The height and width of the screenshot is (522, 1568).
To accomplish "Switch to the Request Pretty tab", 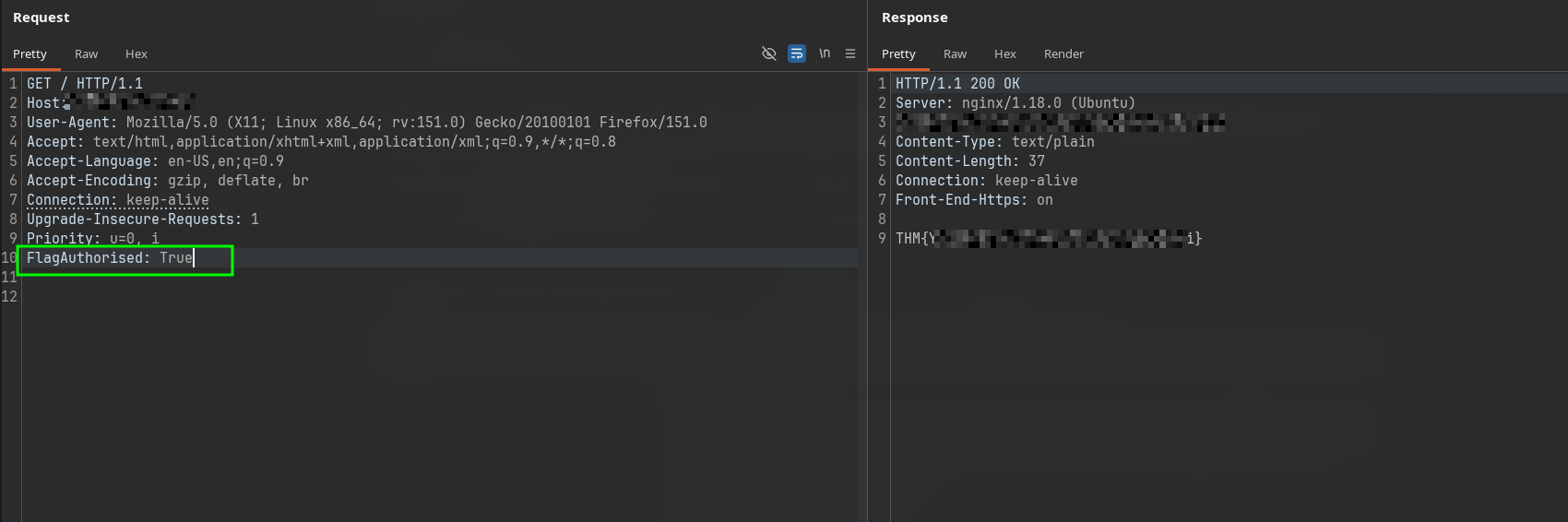I will point(30,54).
